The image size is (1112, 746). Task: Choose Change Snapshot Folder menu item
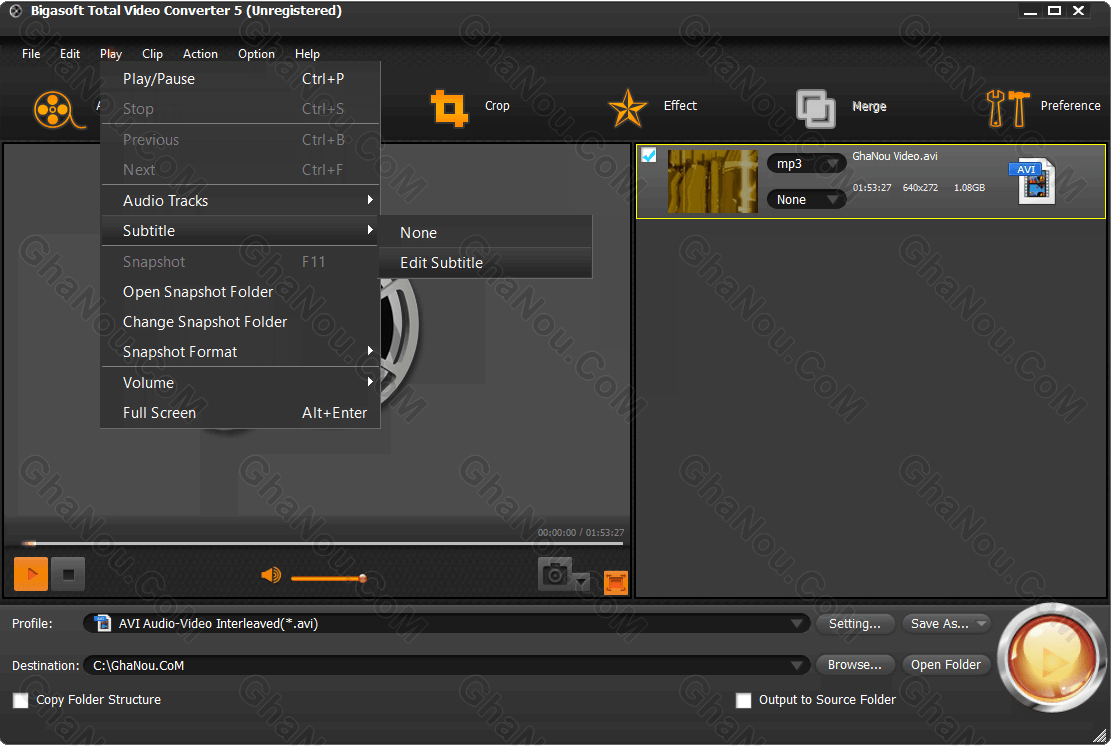(240, 322)
